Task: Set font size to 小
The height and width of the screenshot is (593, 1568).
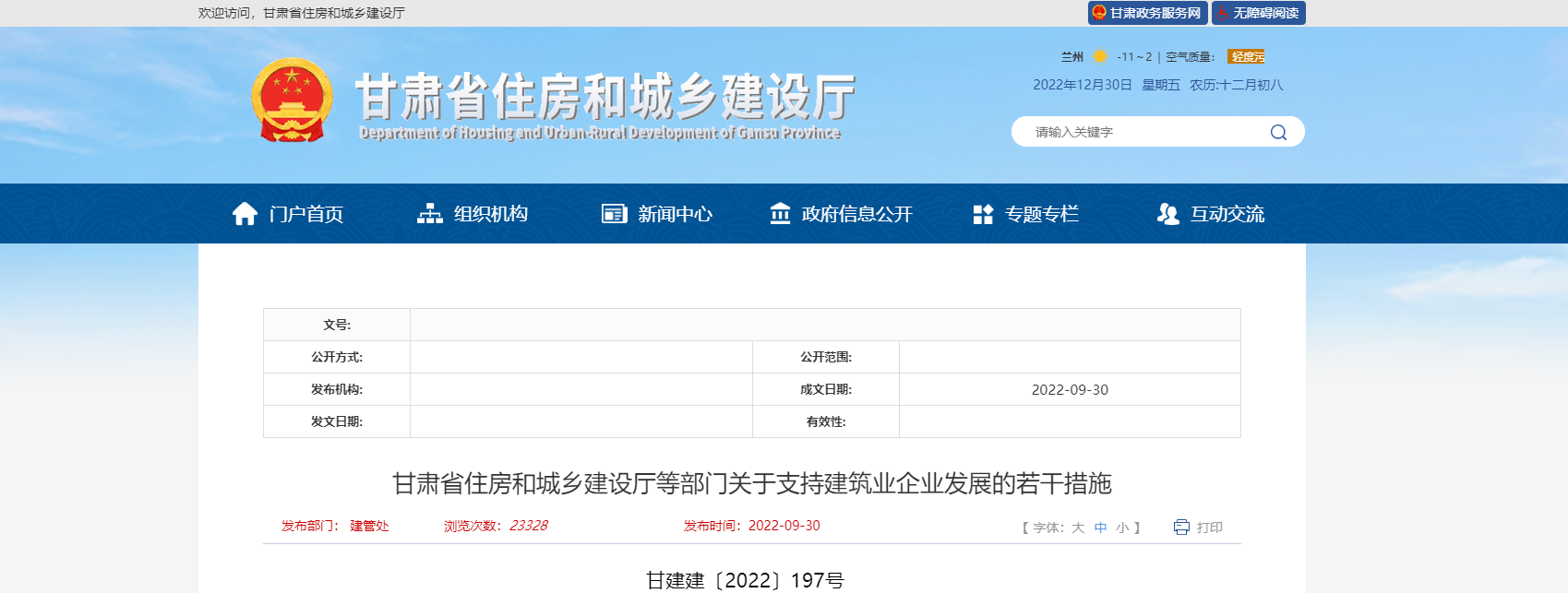Action: (x=1122, y=528)
